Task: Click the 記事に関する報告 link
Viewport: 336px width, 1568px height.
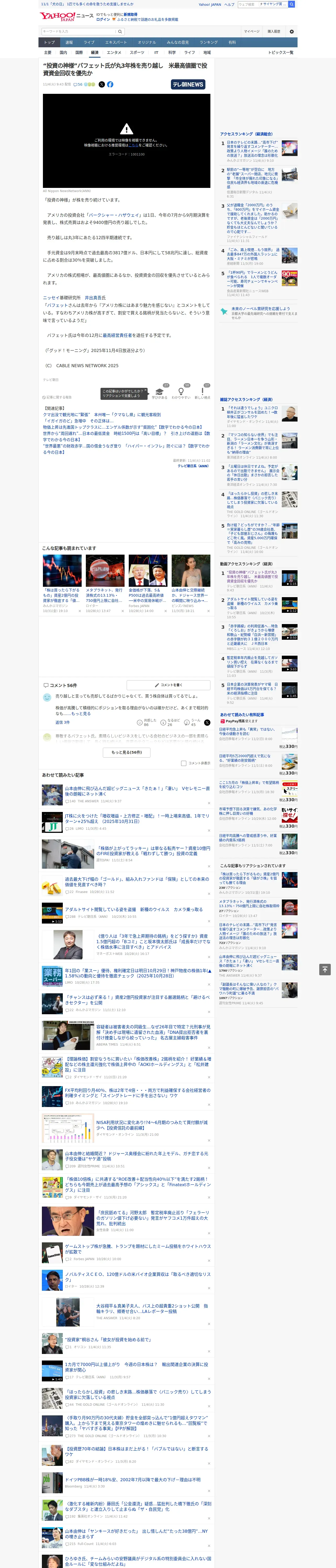Action: tap(57, 397)
